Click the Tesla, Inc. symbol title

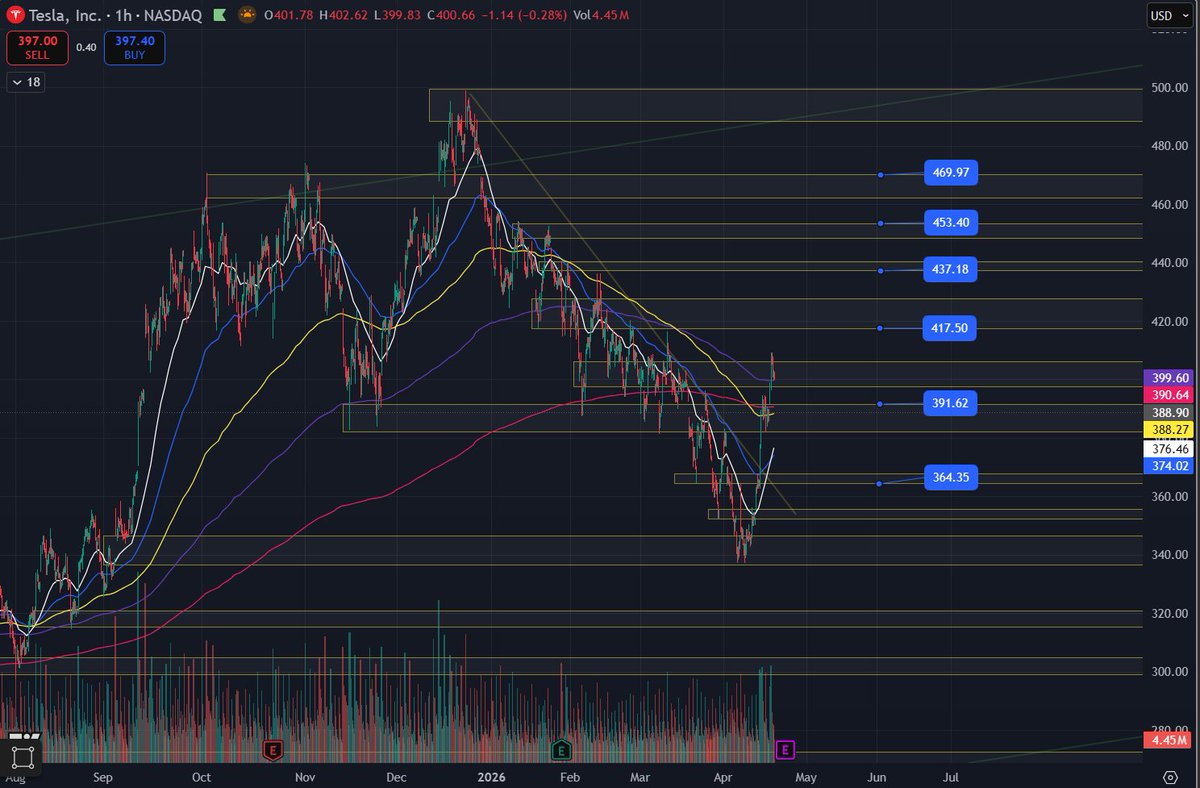point(65,15)
